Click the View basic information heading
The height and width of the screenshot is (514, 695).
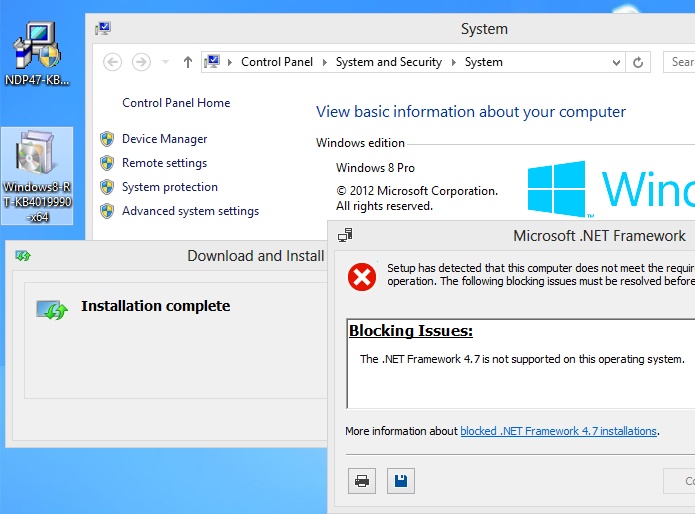pyautogui.click(x=471, y=112)
